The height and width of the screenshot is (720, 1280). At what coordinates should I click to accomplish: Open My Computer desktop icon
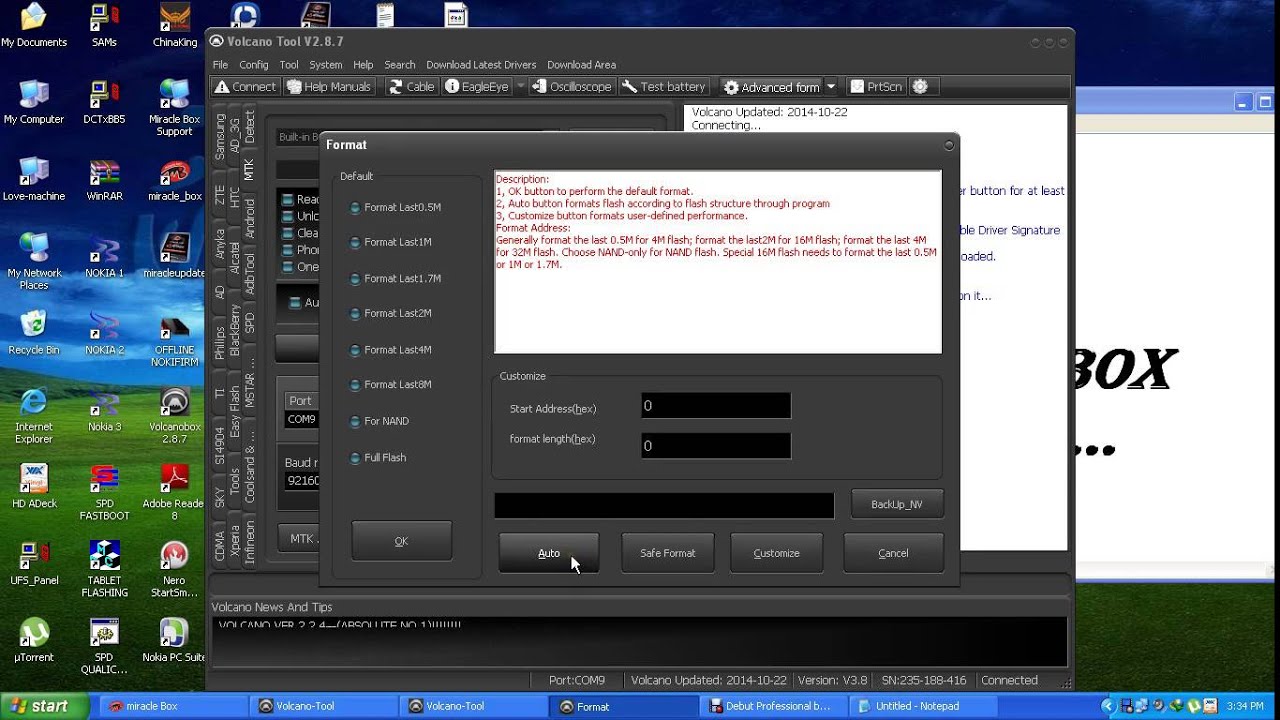(34, 102)
